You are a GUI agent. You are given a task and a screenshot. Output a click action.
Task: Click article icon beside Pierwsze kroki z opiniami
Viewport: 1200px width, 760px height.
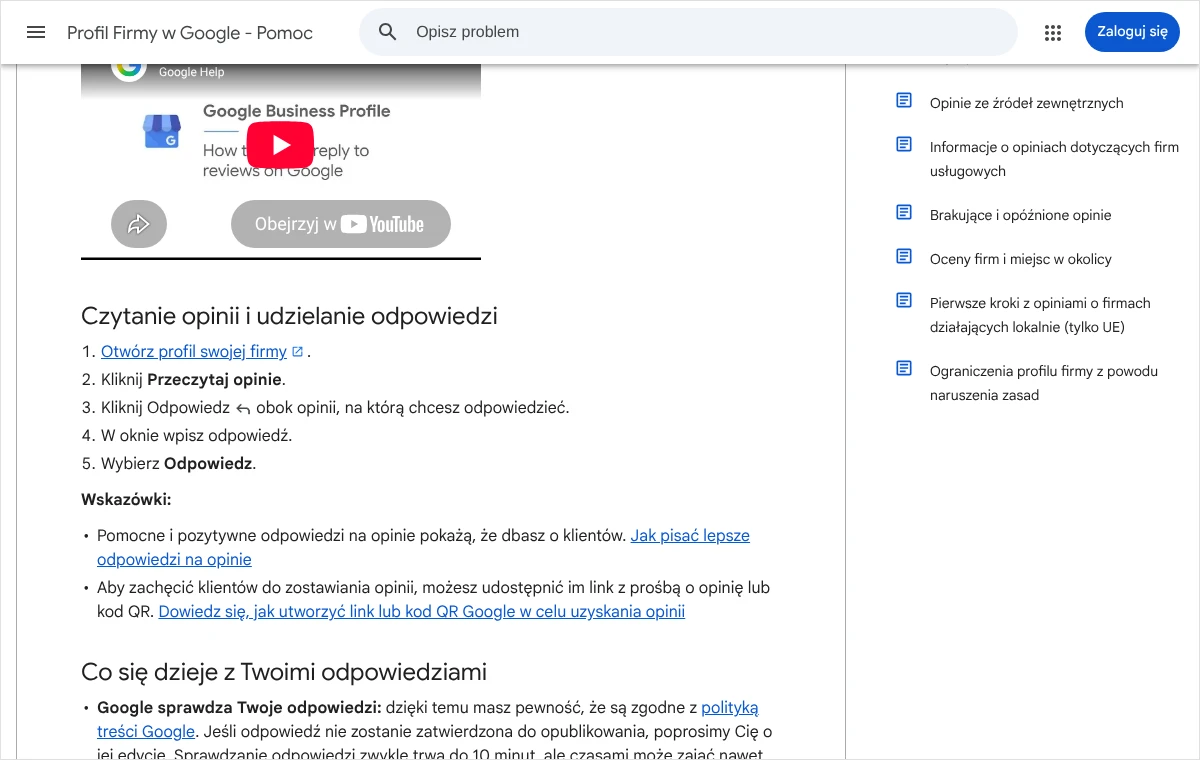pyautogui.click(x=904, y=301)
